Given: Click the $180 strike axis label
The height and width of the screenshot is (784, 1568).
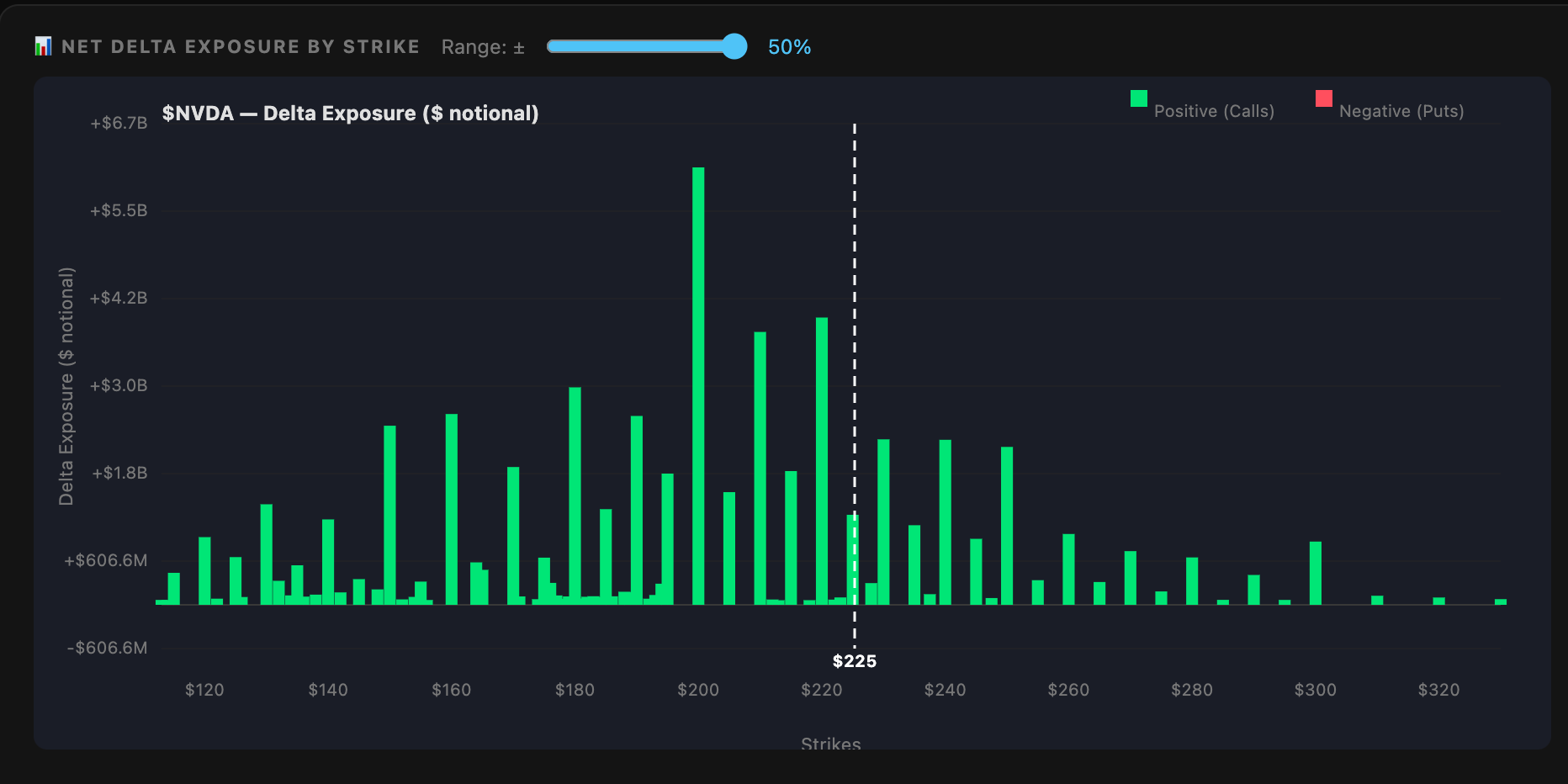Looking at the screenshot, I should 575,690.
